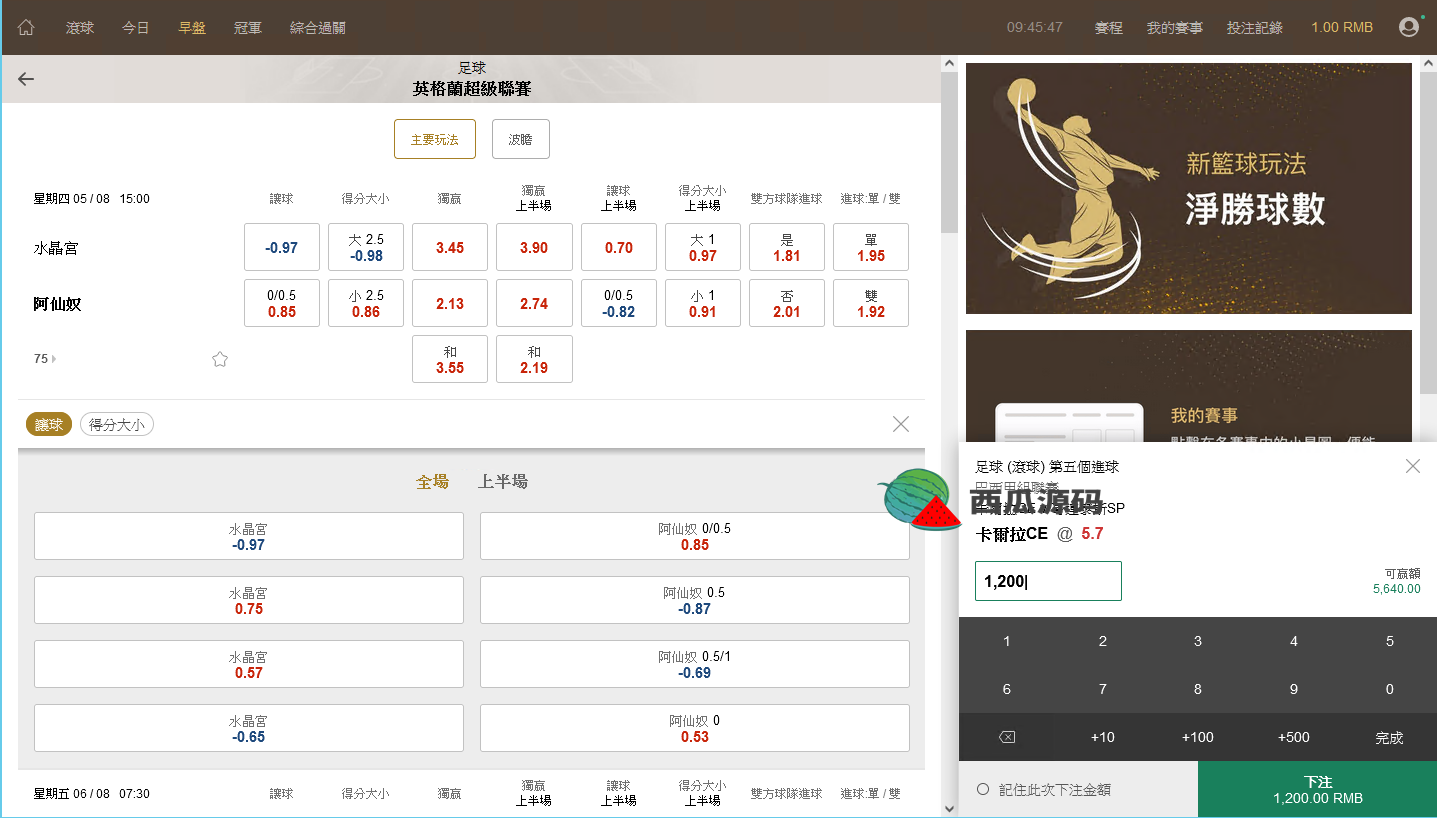Select 阿仙奴 0 odds 0.53

click(695, 728)
